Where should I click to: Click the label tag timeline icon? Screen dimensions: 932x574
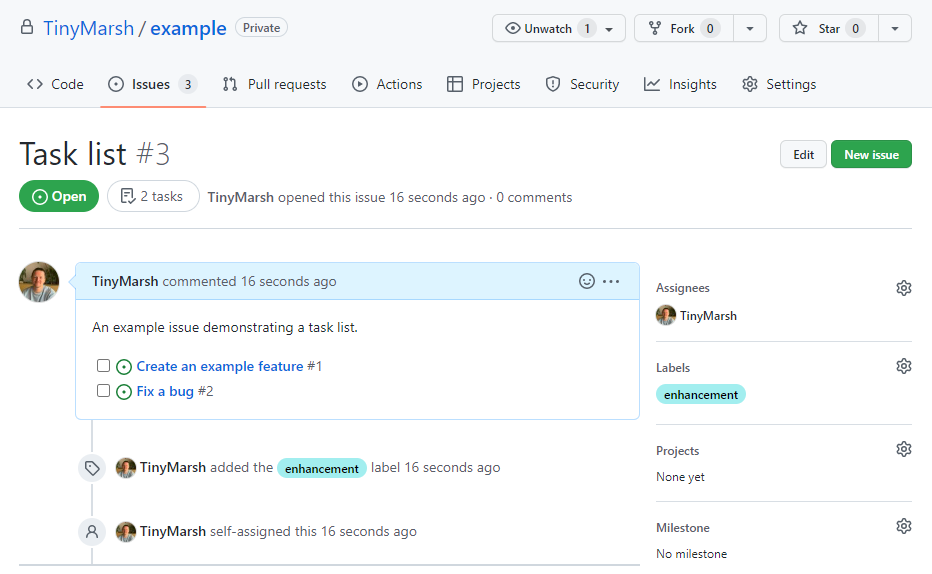point(92,468)
